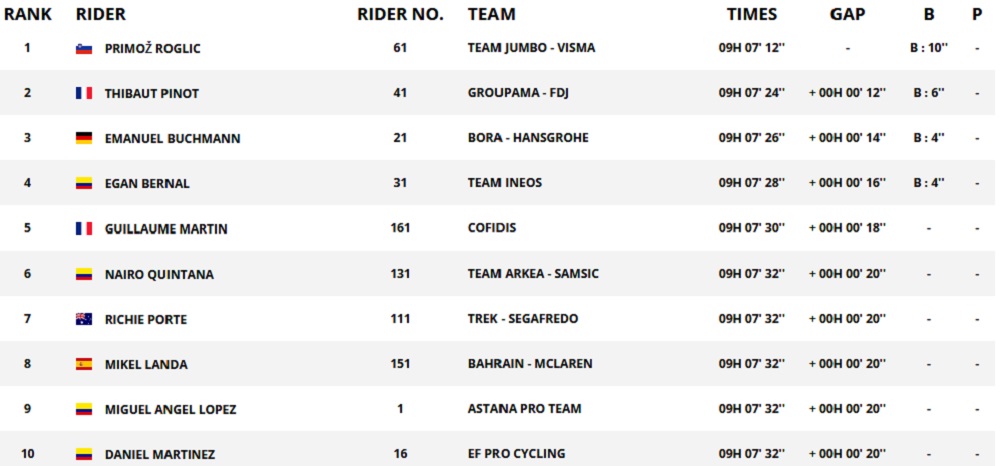Click the Colombian flag beside Miguel Angel Lopez

coord(84,409)
